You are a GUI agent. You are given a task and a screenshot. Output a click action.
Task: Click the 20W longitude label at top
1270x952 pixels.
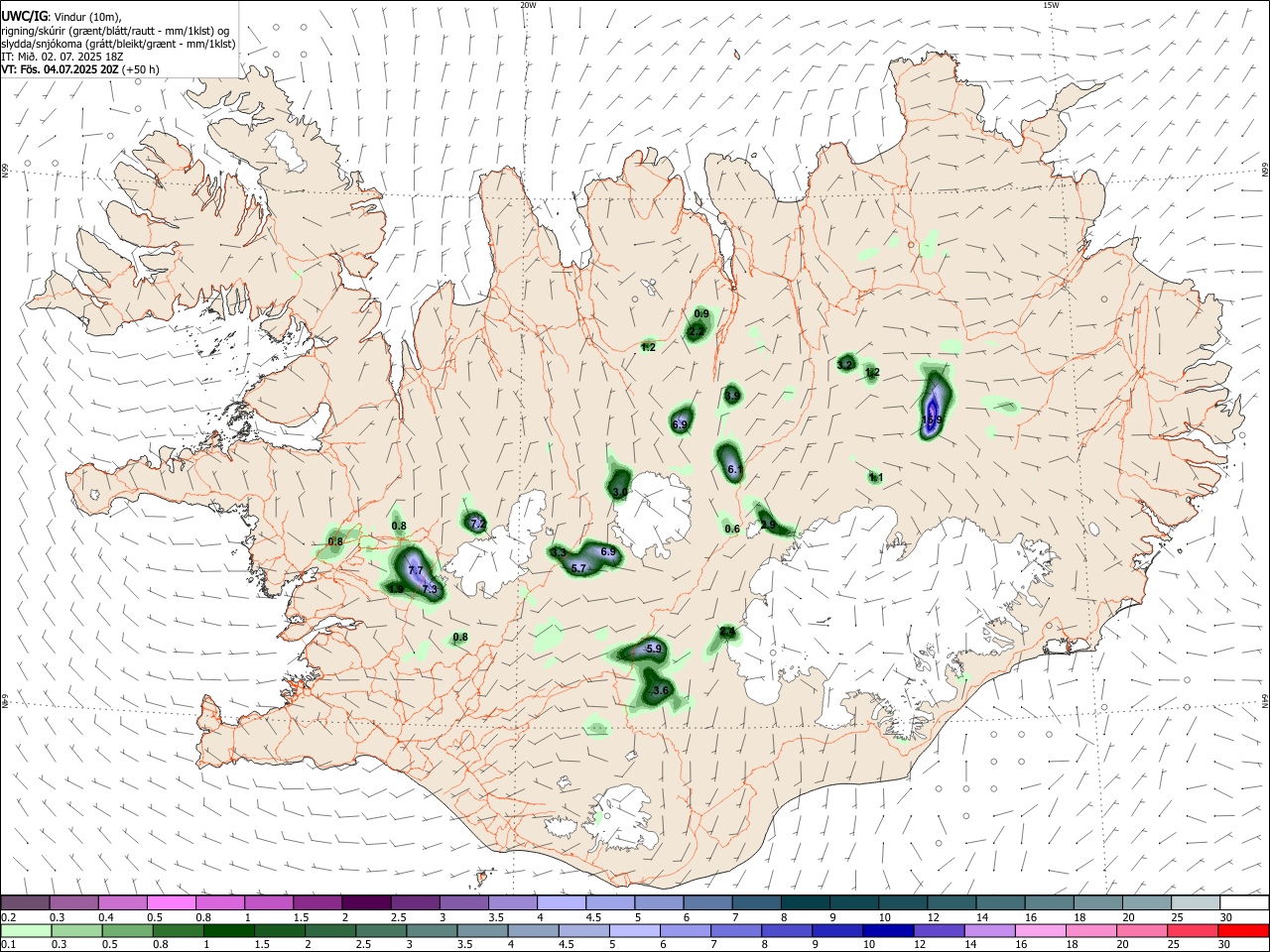[x=528, y=5]
